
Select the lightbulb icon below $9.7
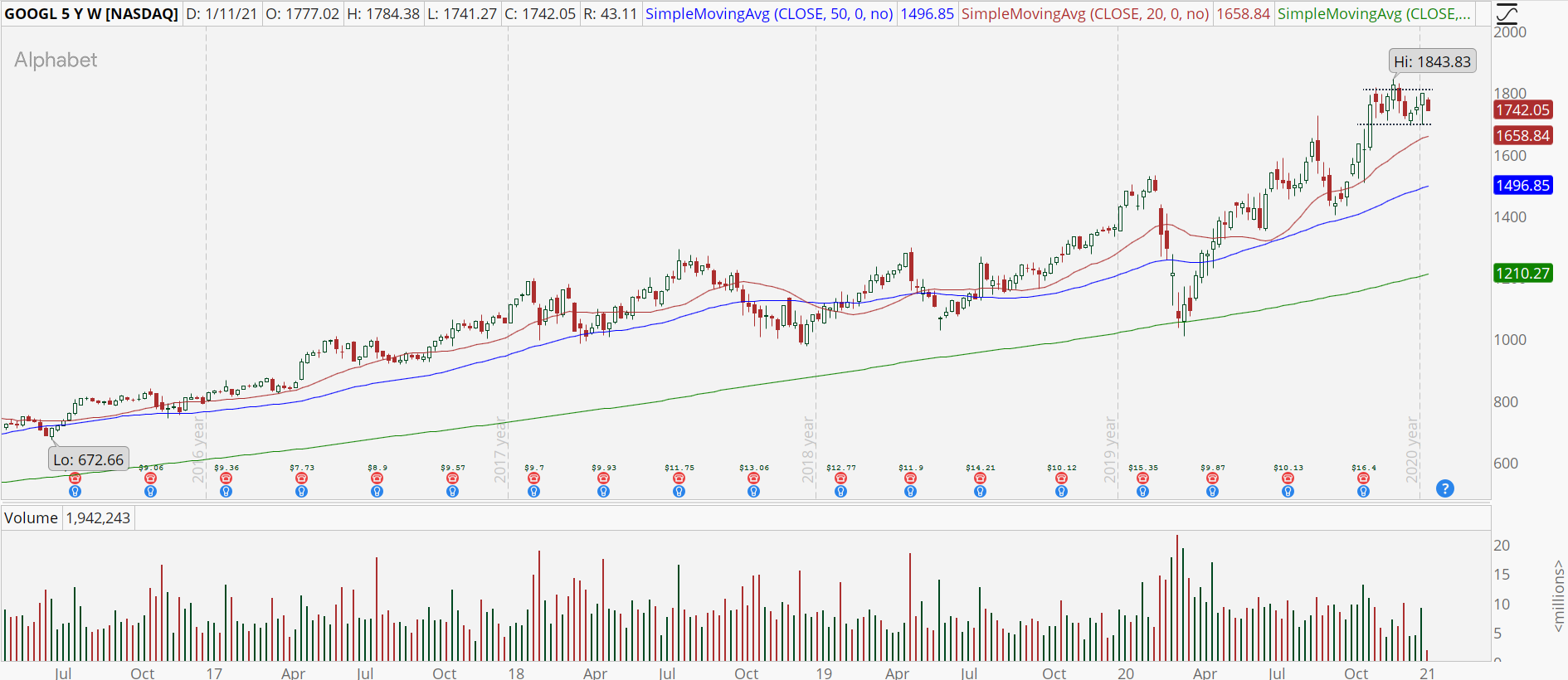coord(533,491)
